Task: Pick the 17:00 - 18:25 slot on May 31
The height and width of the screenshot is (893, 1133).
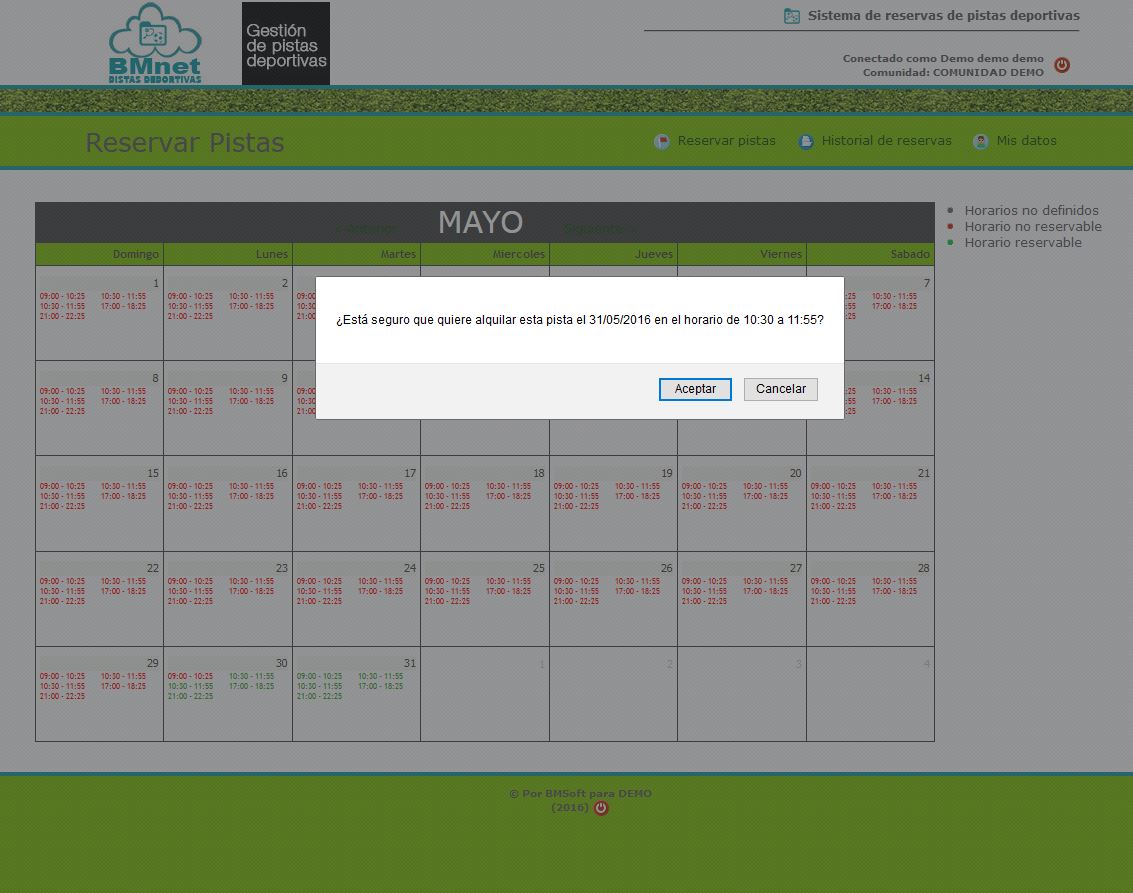Action: [x=380, y=686]
